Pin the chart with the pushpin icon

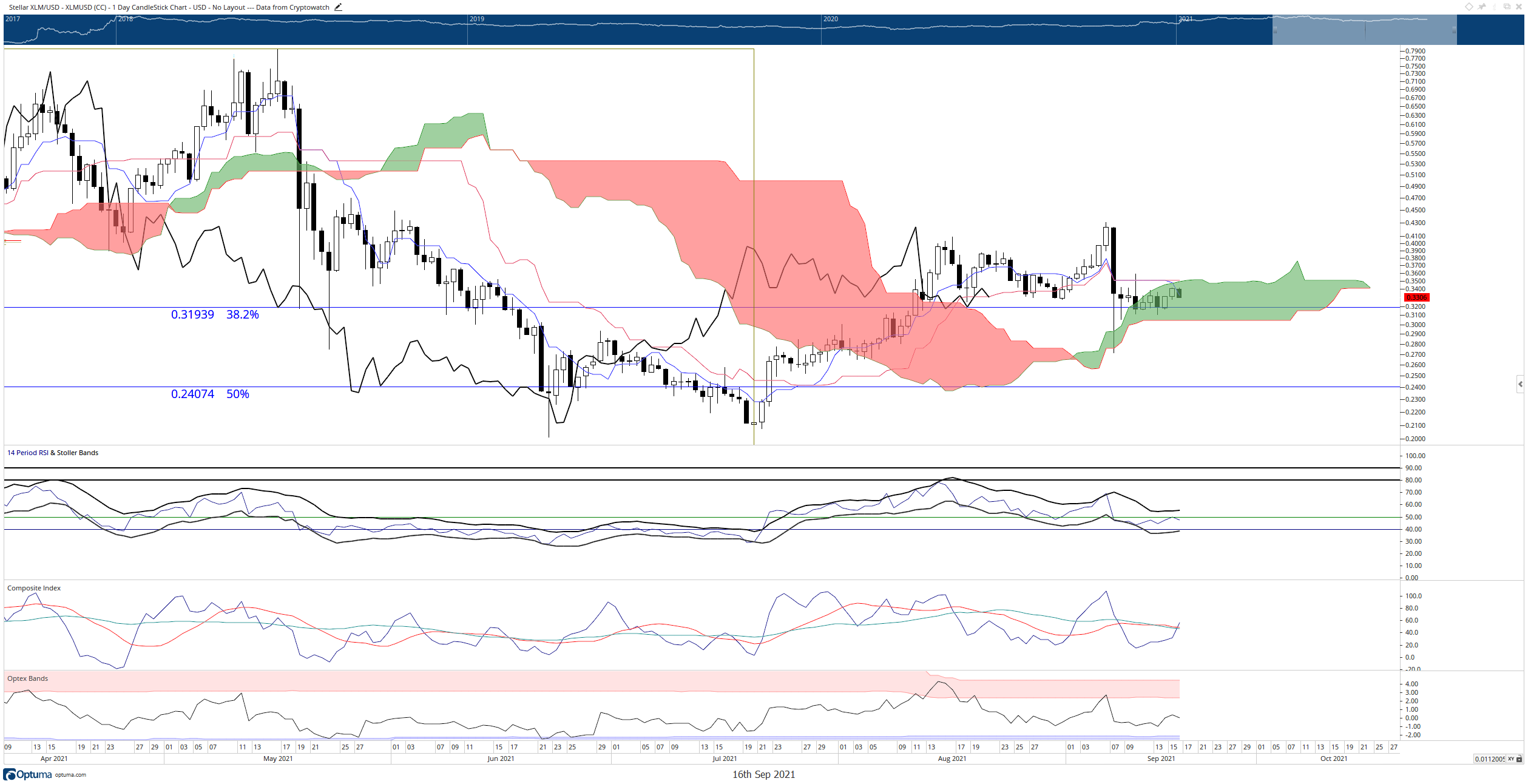click(1481, 7)
